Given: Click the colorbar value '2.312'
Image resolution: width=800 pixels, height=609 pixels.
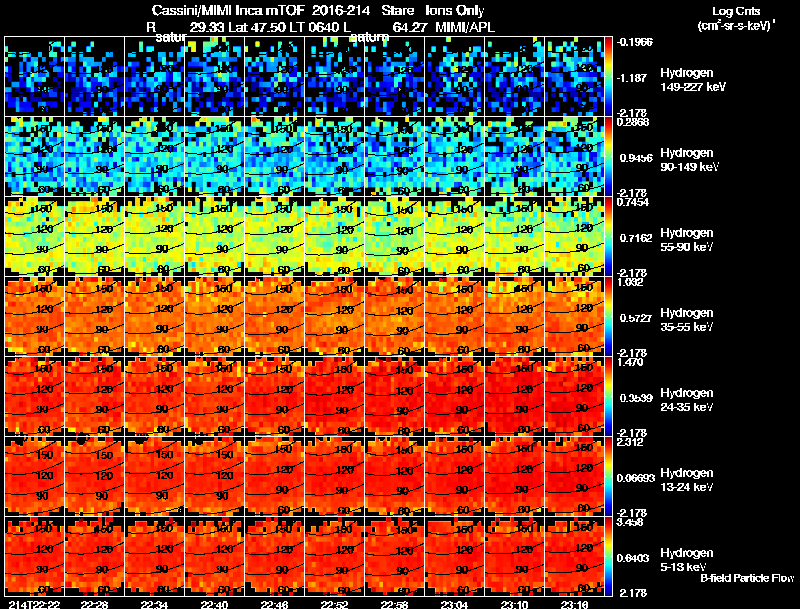Looking at the screenshot, I should 630,442.
